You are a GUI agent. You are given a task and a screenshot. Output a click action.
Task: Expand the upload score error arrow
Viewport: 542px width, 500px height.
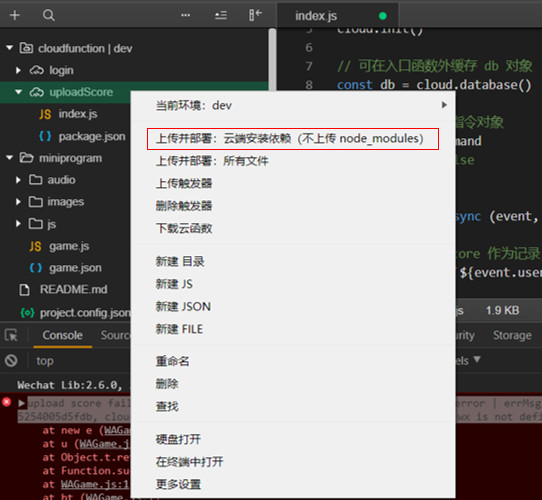(x=21, y=403)
